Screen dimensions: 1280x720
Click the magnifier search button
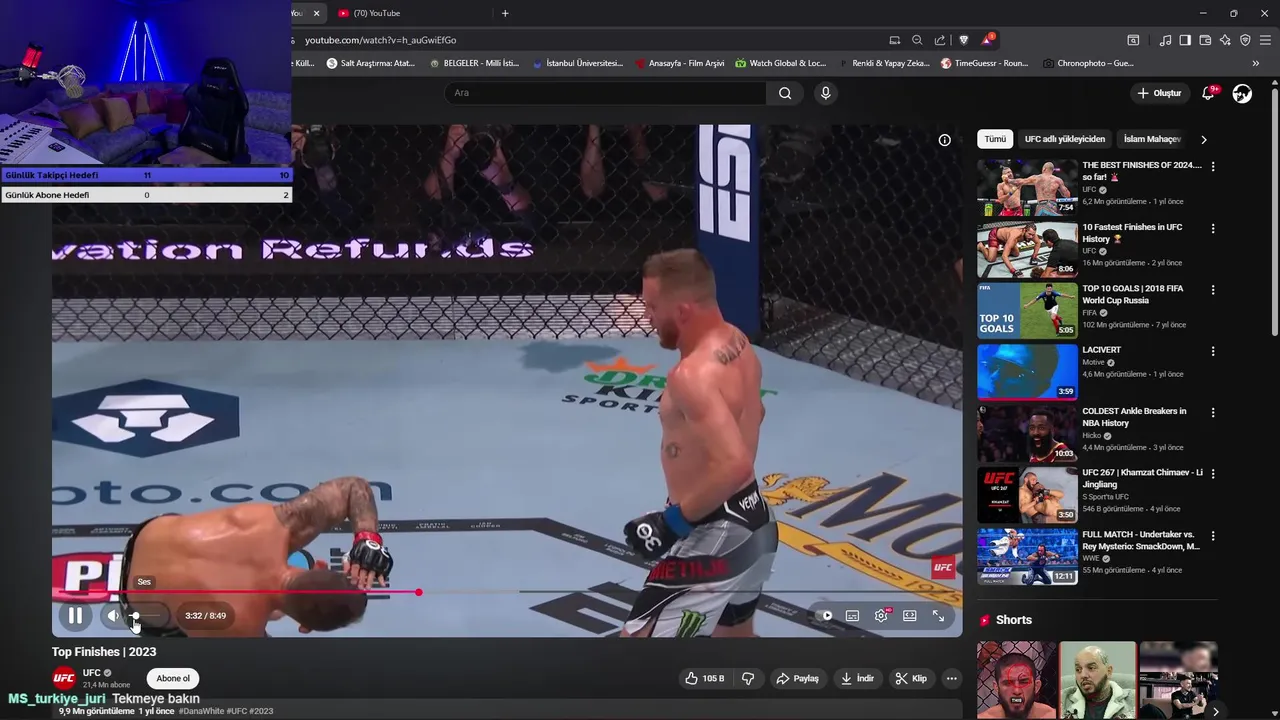tap(785, 93)
